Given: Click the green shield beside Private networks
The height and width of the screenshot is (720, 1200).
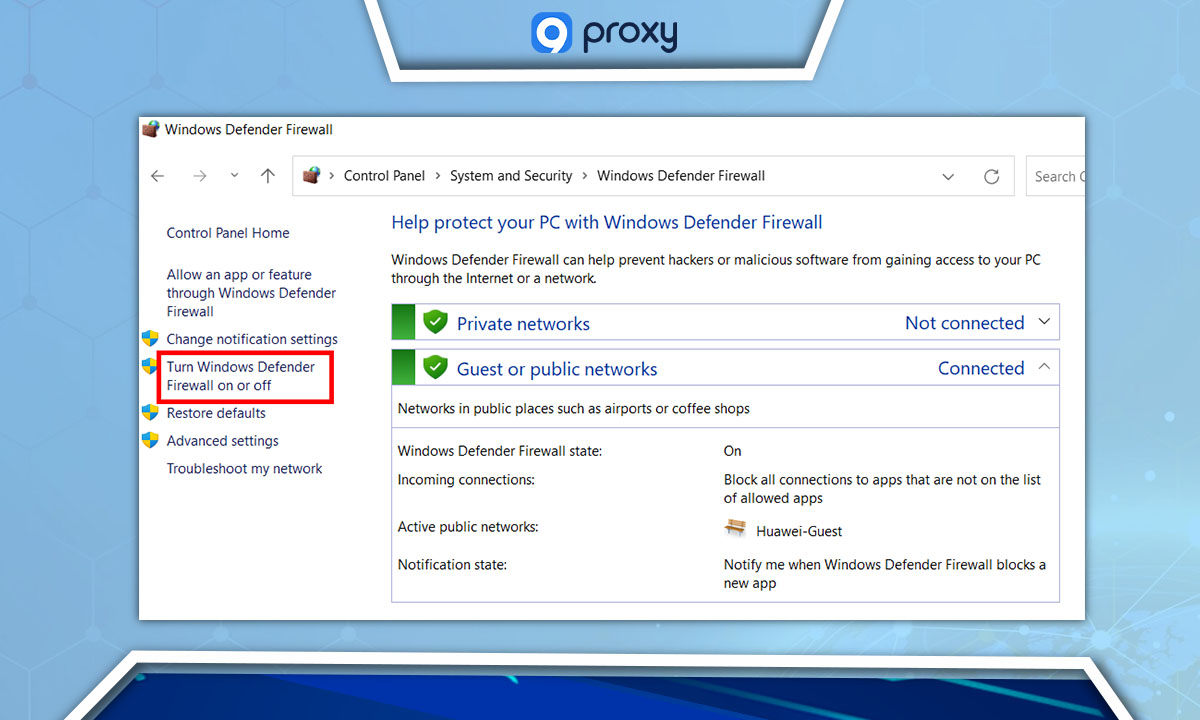Looking at the screenshot, I should pos(435,322).
